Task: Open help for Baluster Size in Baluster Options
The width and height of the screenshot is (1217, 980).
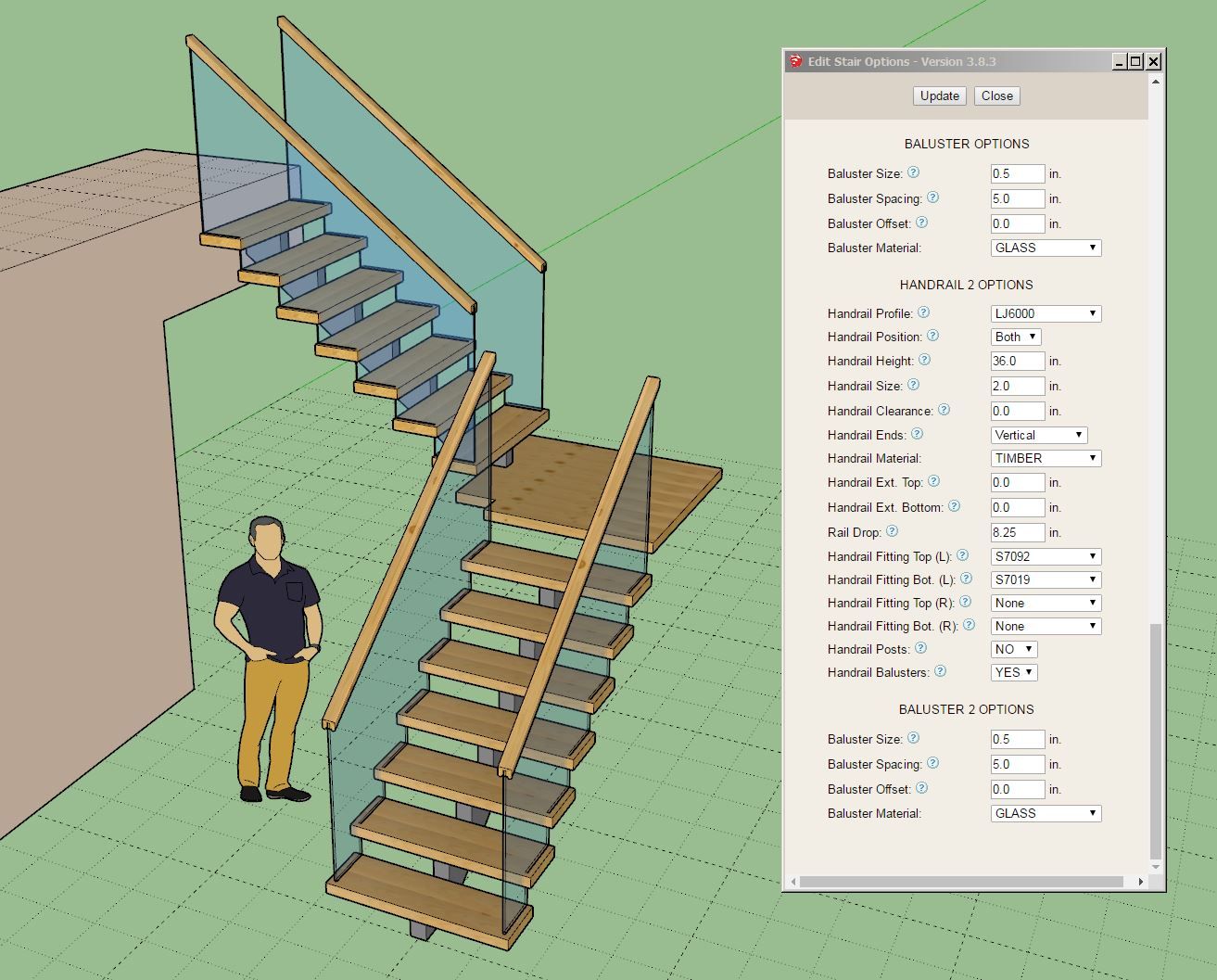Action: (x=913, y=172)
